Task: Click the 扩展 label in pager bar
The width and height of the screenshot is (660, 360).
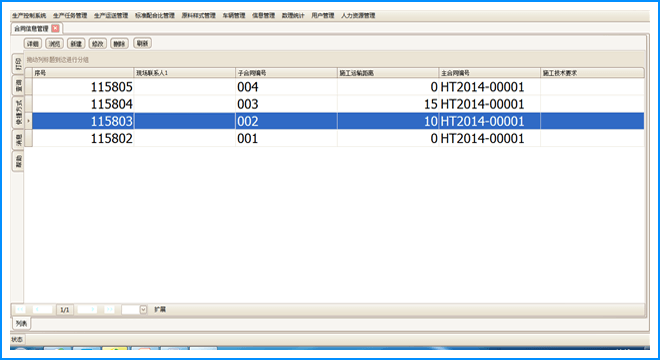Action: point(160,309)
